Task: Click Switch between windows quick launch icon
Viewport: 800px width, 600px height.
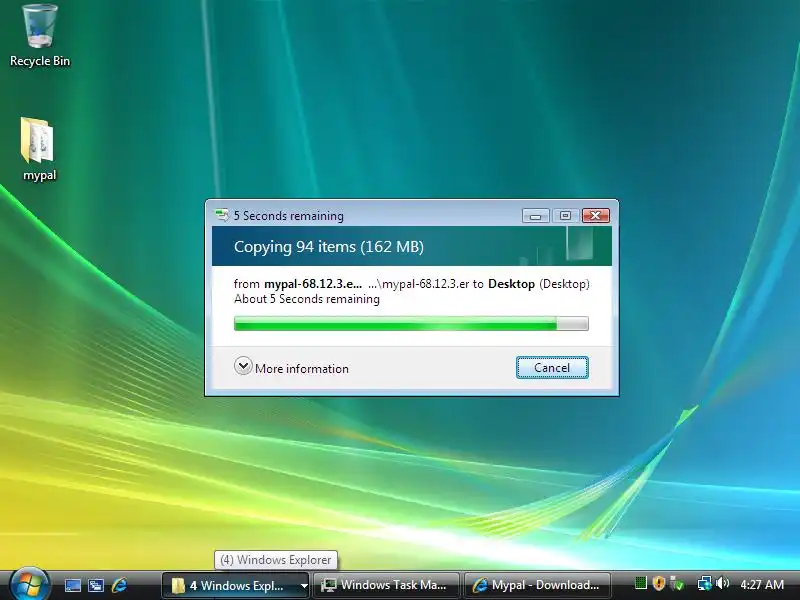Action: pos(96,585)
